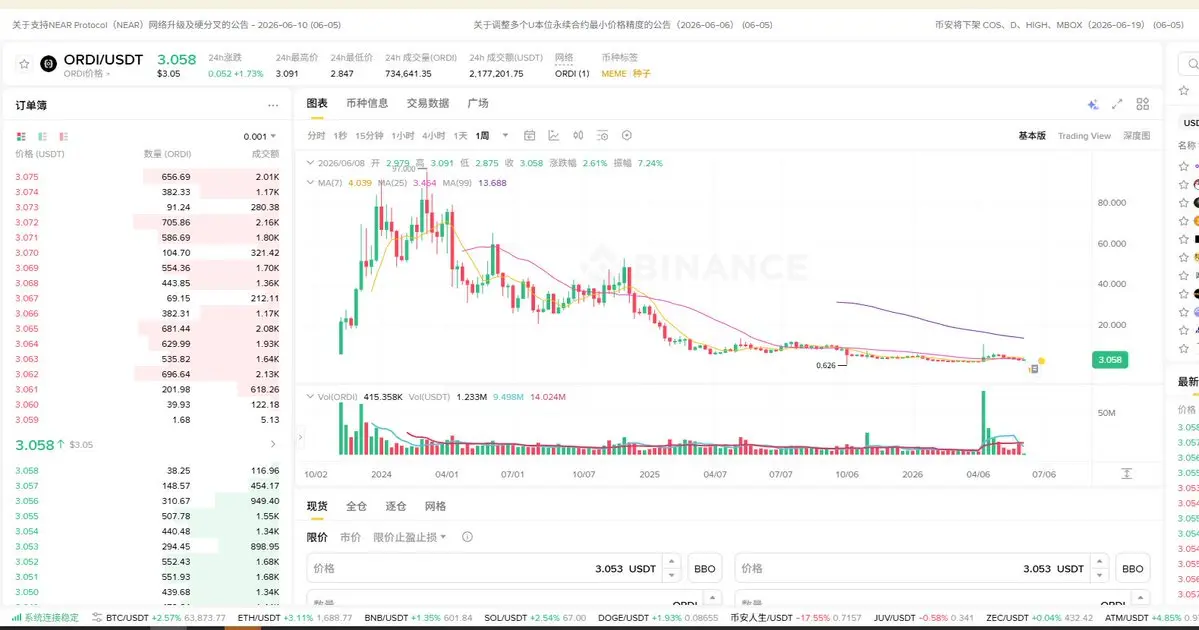Select the 全仓 margin tab
Viewport: 1199px width, 630px height.
[356, 506]
